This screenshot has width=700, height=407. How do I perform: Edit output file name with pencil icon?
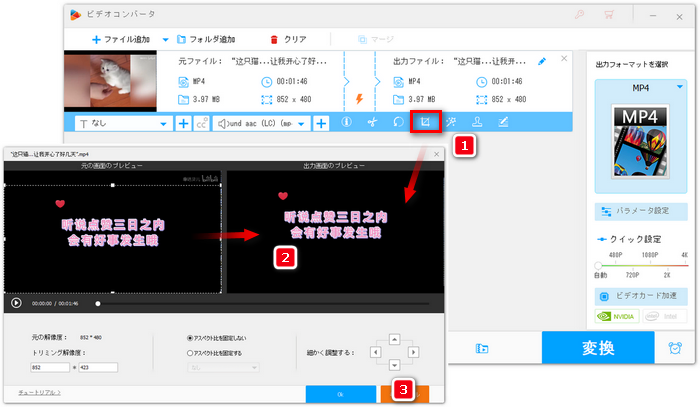point(542,61)
